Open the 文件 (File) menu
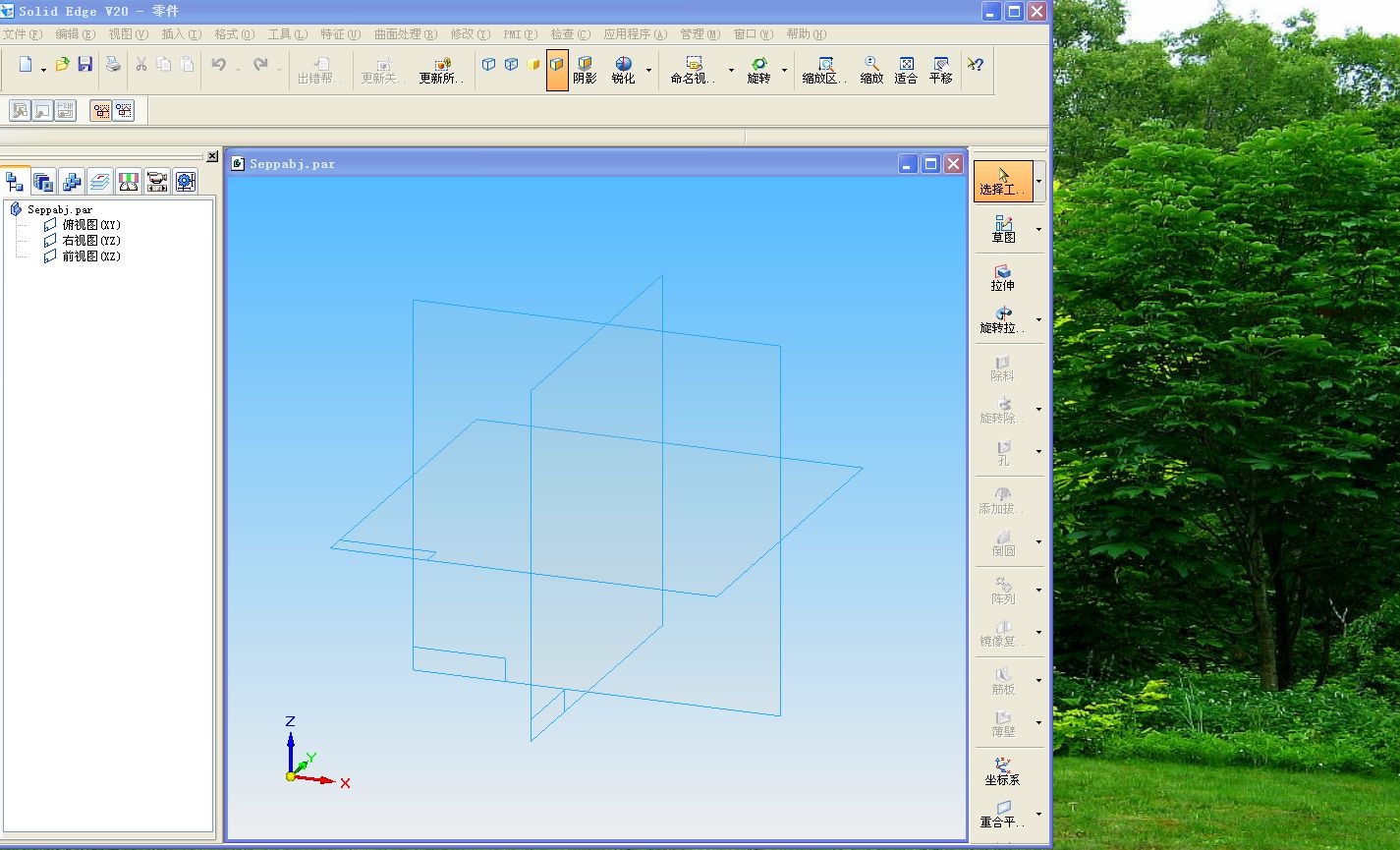The height and width of the screenshot is (850, 1400). 23,34
